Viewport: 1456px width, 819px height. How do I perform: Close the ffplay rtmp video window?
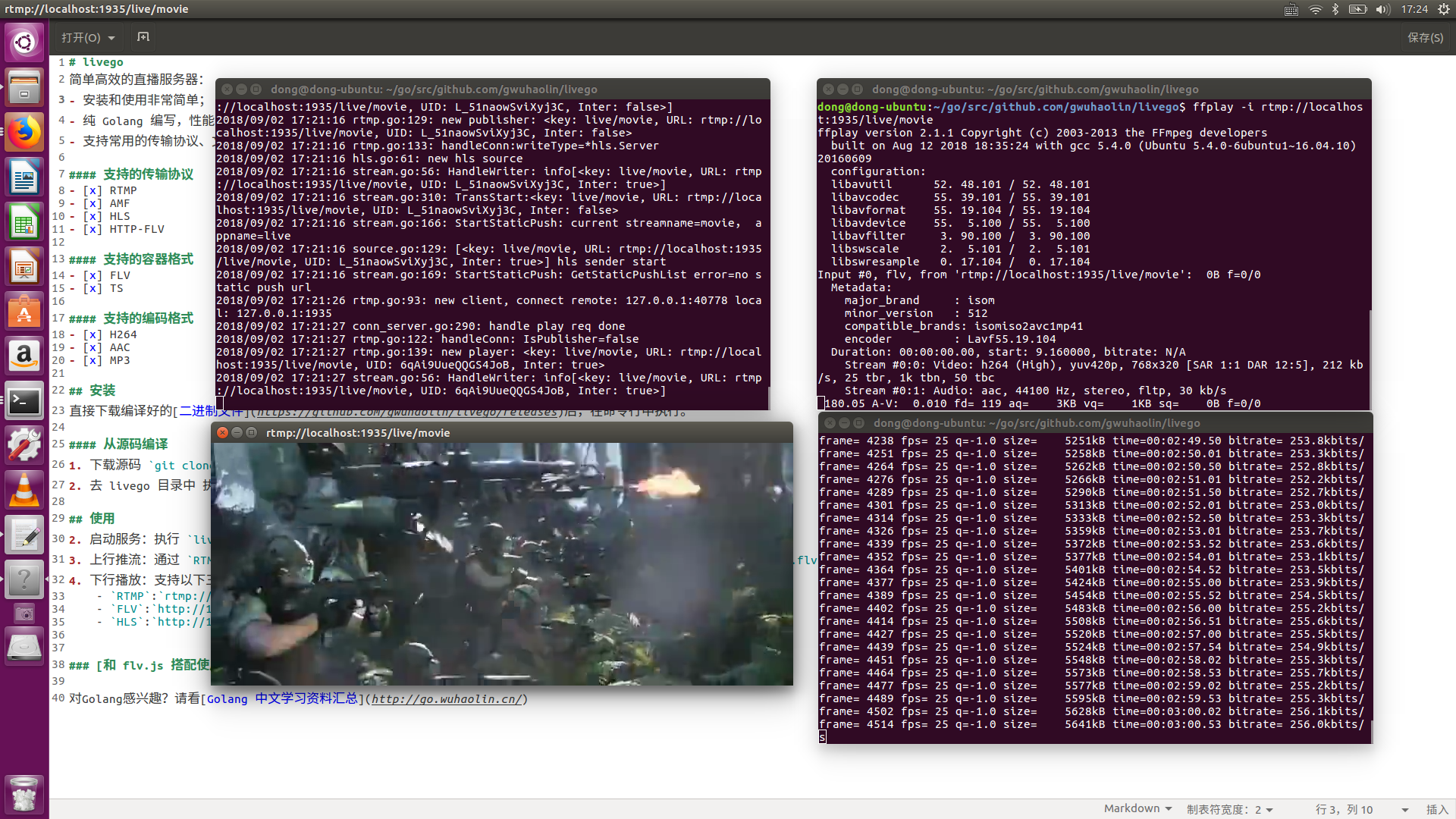(222, 432)
